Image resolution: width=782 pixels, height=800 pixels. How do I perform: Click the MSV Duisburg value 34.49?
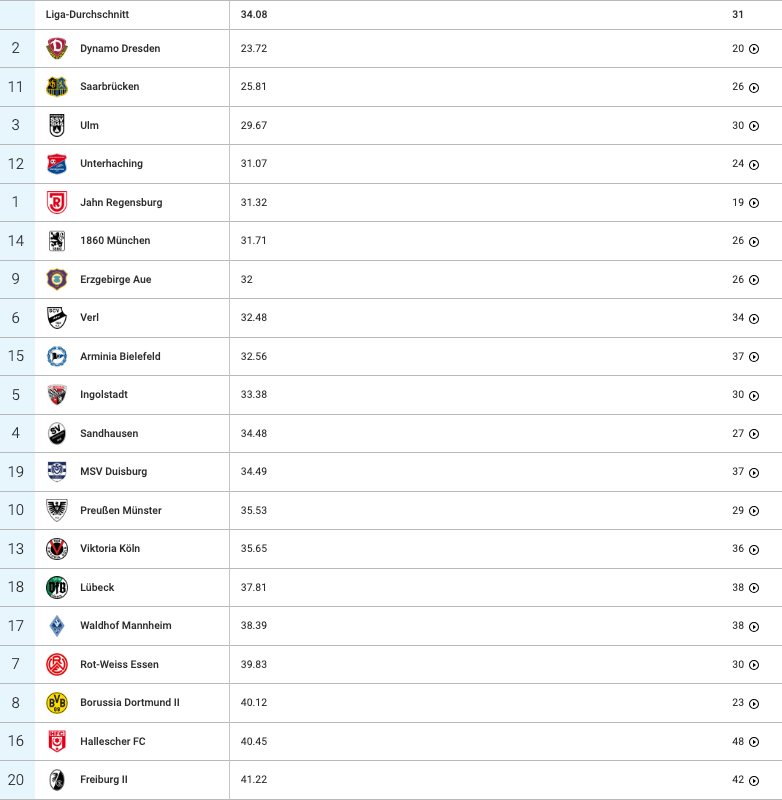coord(254,471)
